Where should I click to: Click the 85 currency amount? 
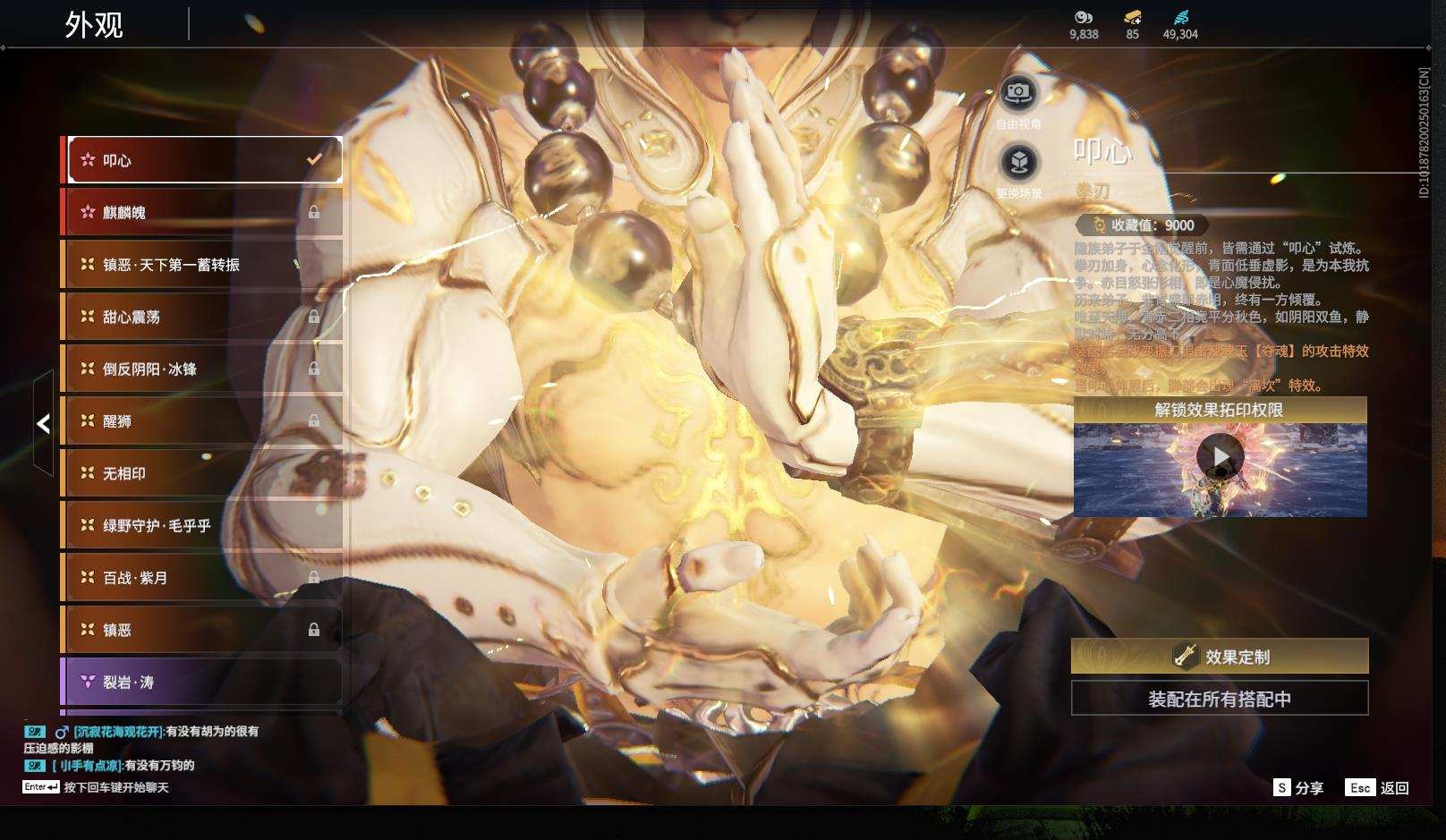(x=1133, y=34)
